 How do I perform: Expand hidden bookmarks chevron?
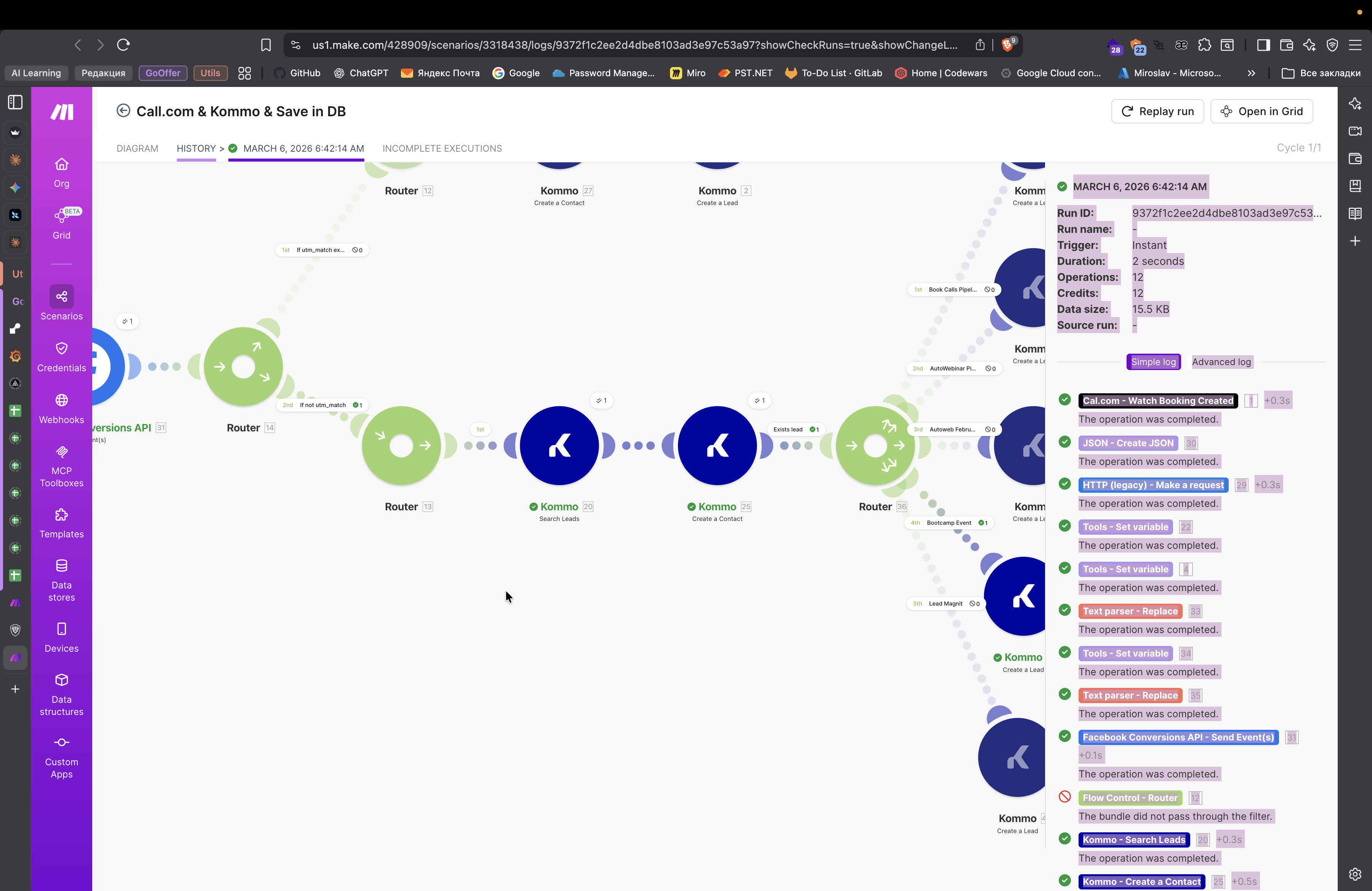tap(1251, 73)
